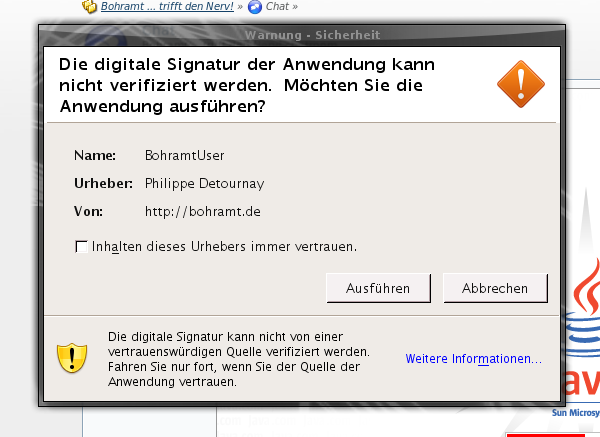Click the Urheber field label
The image size is (600, 437).
[104, 183]
